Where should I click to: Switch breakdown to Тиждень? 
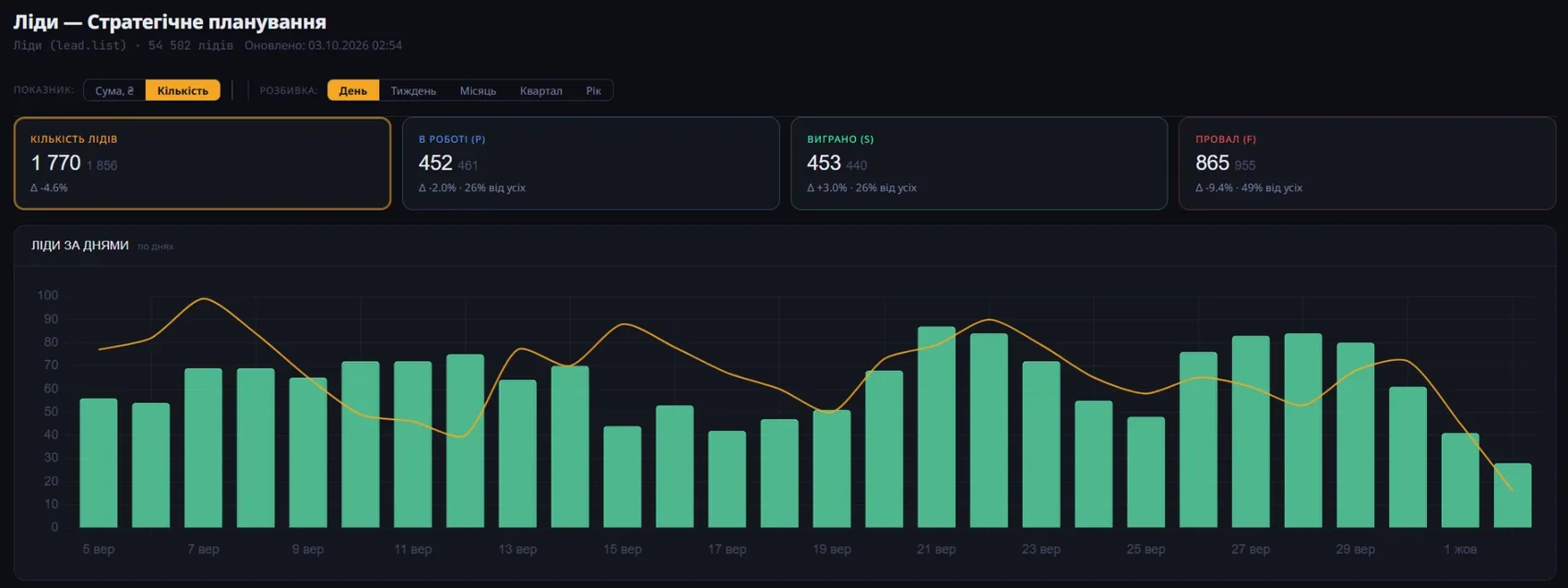[413, 90]
